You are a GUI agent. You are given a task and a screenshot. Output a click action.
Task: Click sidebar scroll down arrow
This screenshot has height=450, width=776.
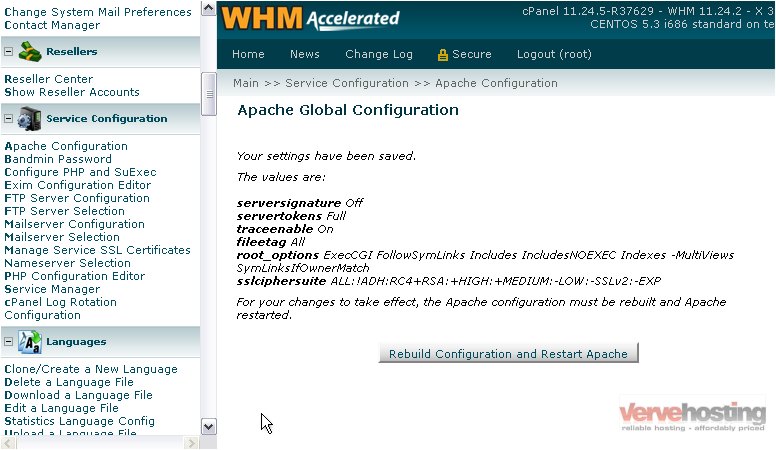pyautogui.click(x=209, y=427)
